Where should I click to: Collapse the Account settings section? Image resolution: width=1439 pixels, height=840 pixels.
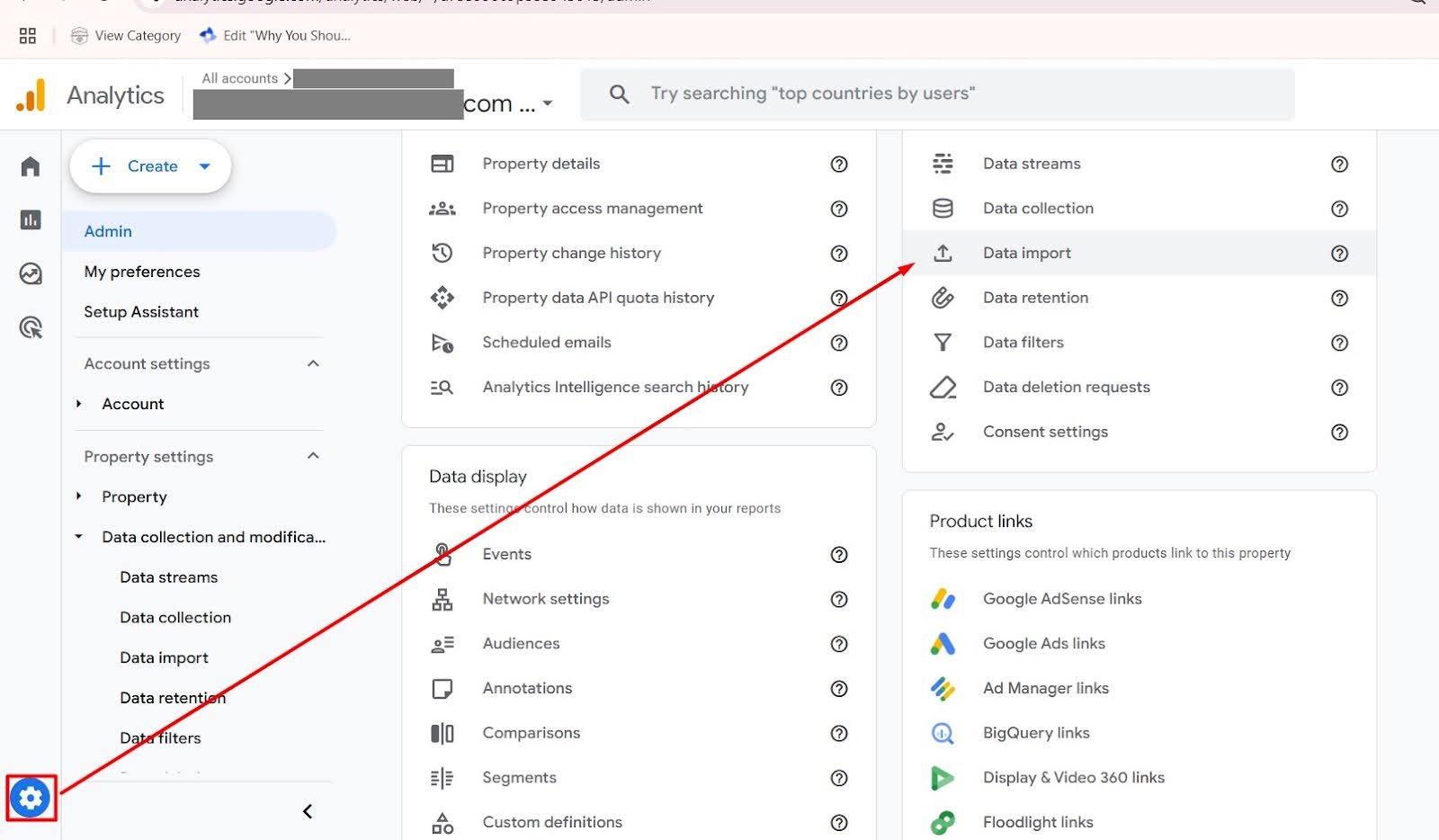(313, 363)
